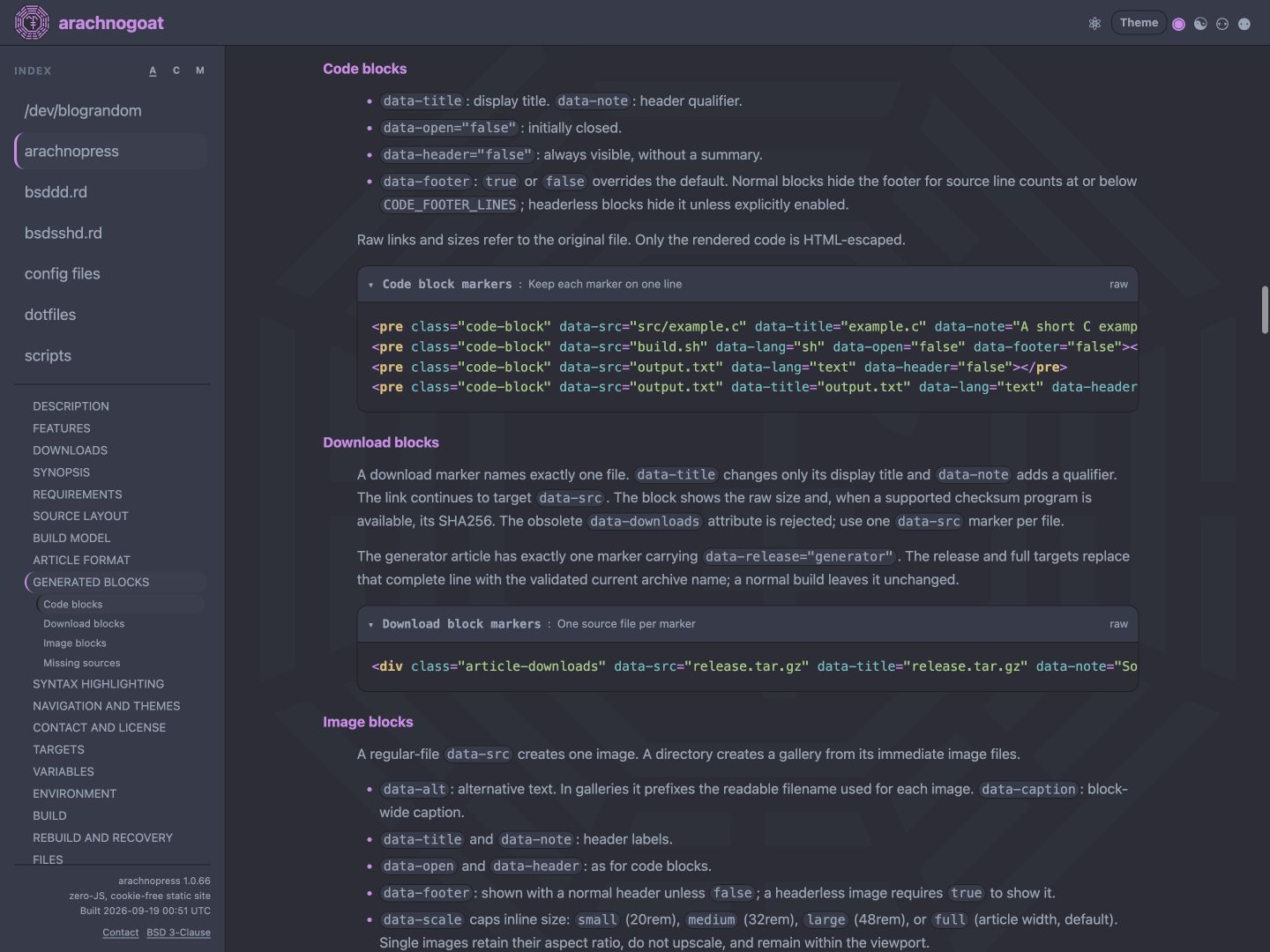Open the bsdsshd.rd article
The height and width of the screenshot is (952, 1270).
pos(111,233)
